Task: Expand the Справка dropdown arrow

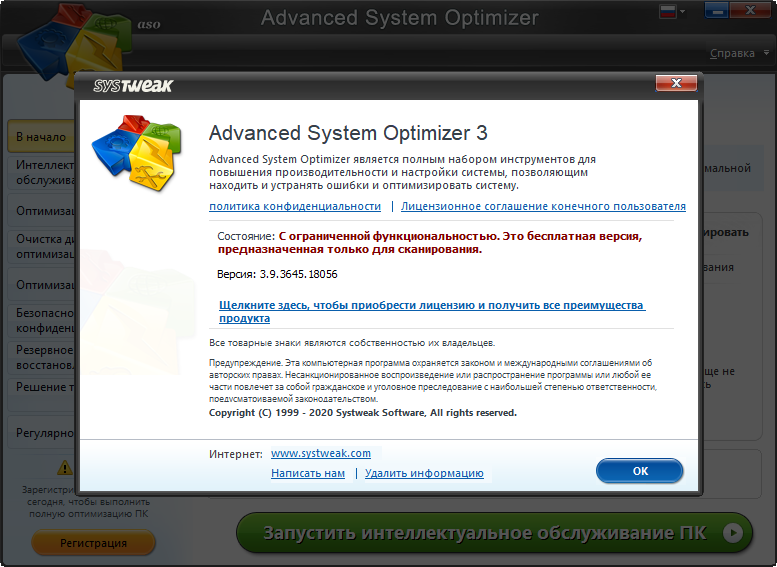Action: pyautogui.click(x=766, y=53)
